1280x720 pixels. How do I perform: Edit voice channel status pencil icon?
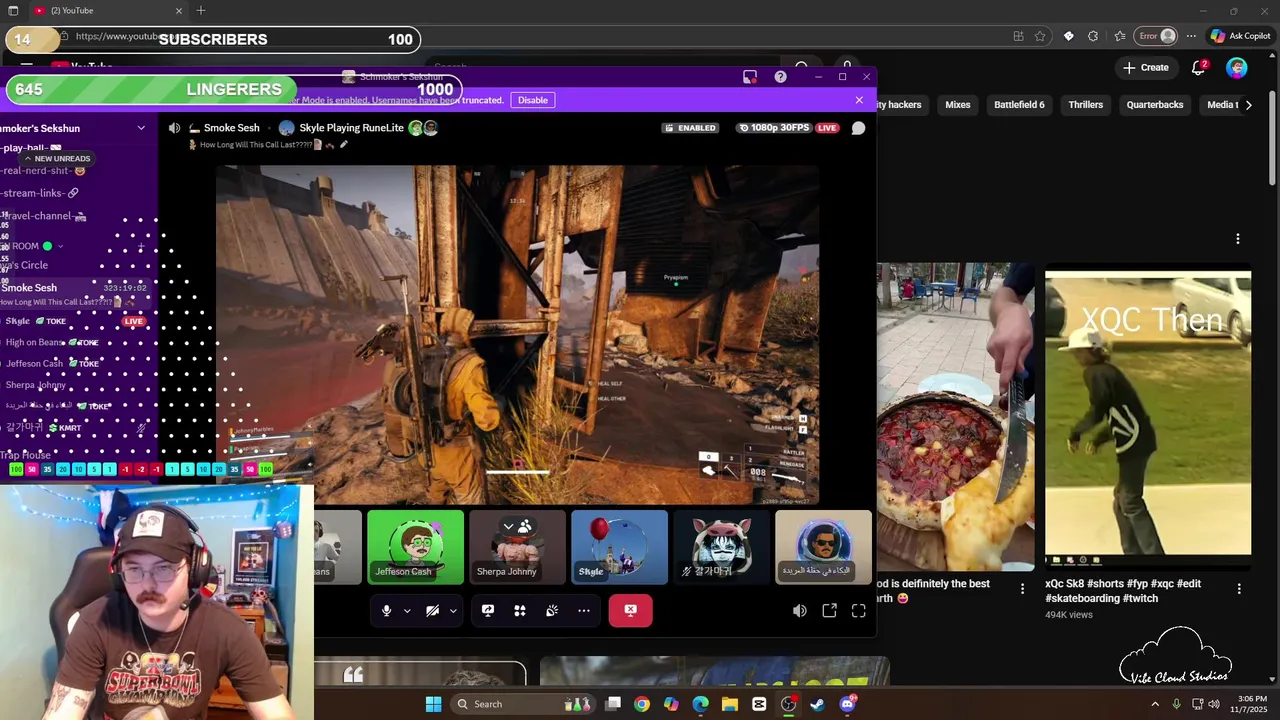[343, 145]
